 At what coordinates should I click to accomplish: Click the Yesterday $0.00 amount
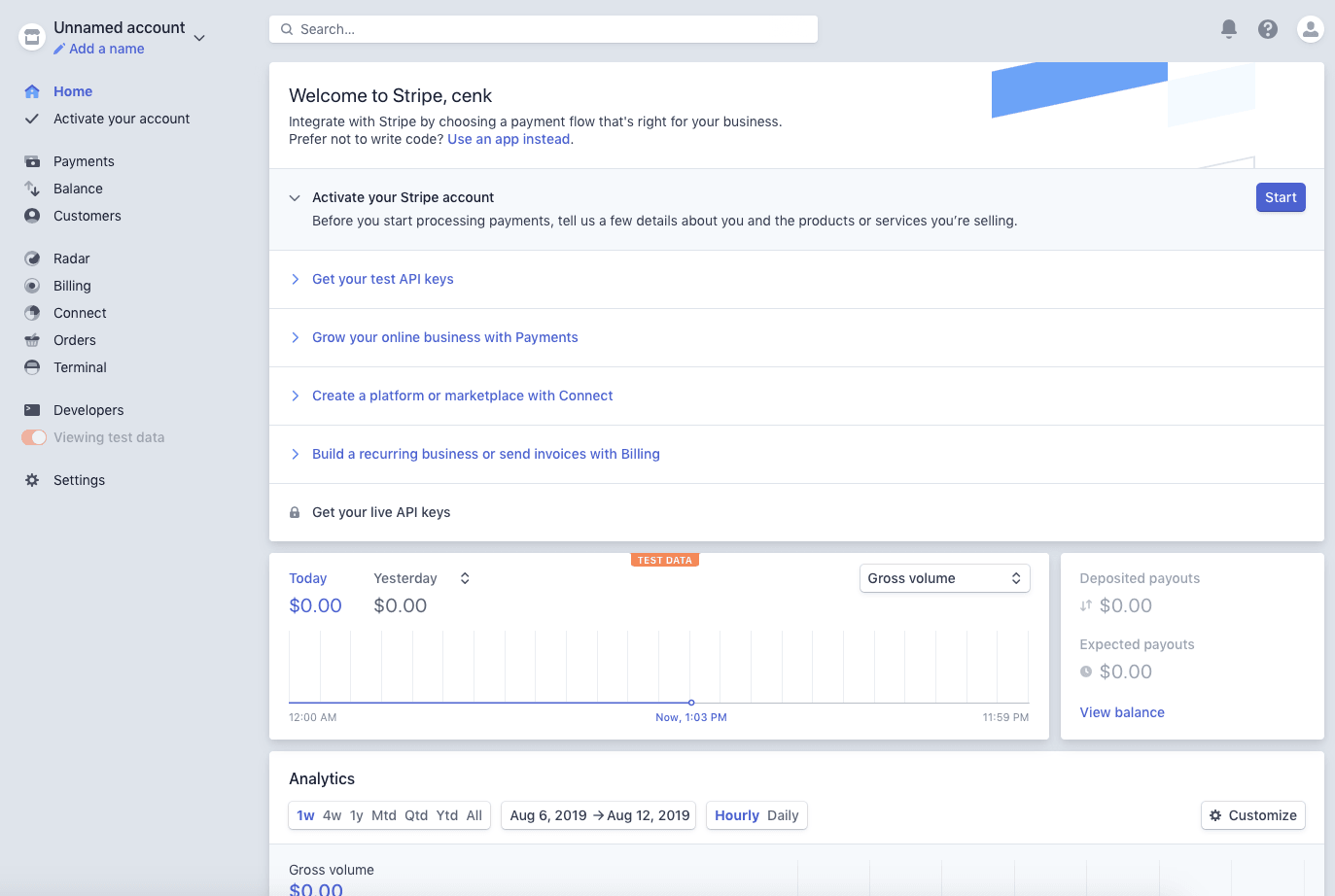tap(401, 605)
